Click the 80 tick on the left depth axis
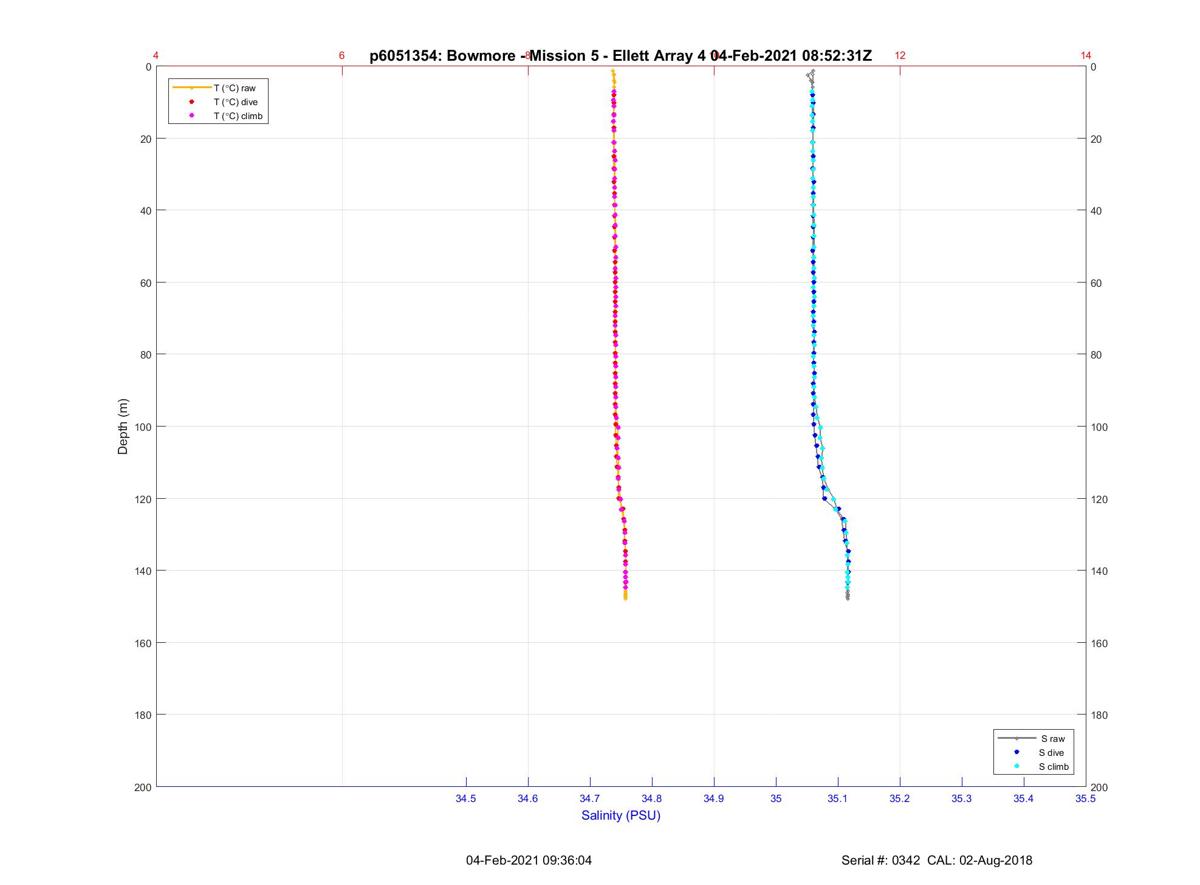The width and height of the screenshot is (1200, 885). point(145,355)
